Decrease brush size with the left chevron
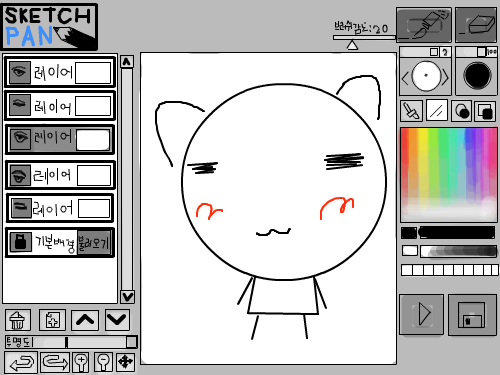The height and width of the screenshot is (375, 500). coord(405,78)
